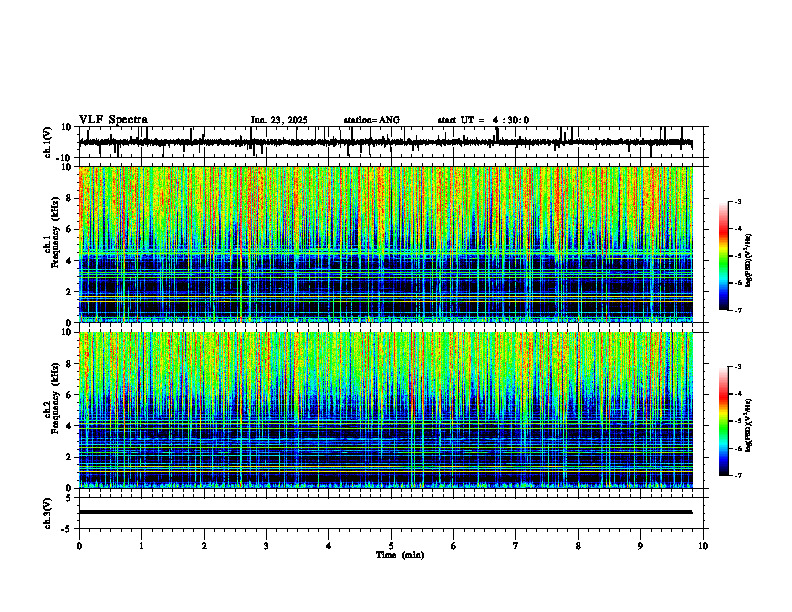The height and width of the screenshot is (612, 792).
Task: Click the ch.2 spectrogram plot
Action: [x=386, y=410]
